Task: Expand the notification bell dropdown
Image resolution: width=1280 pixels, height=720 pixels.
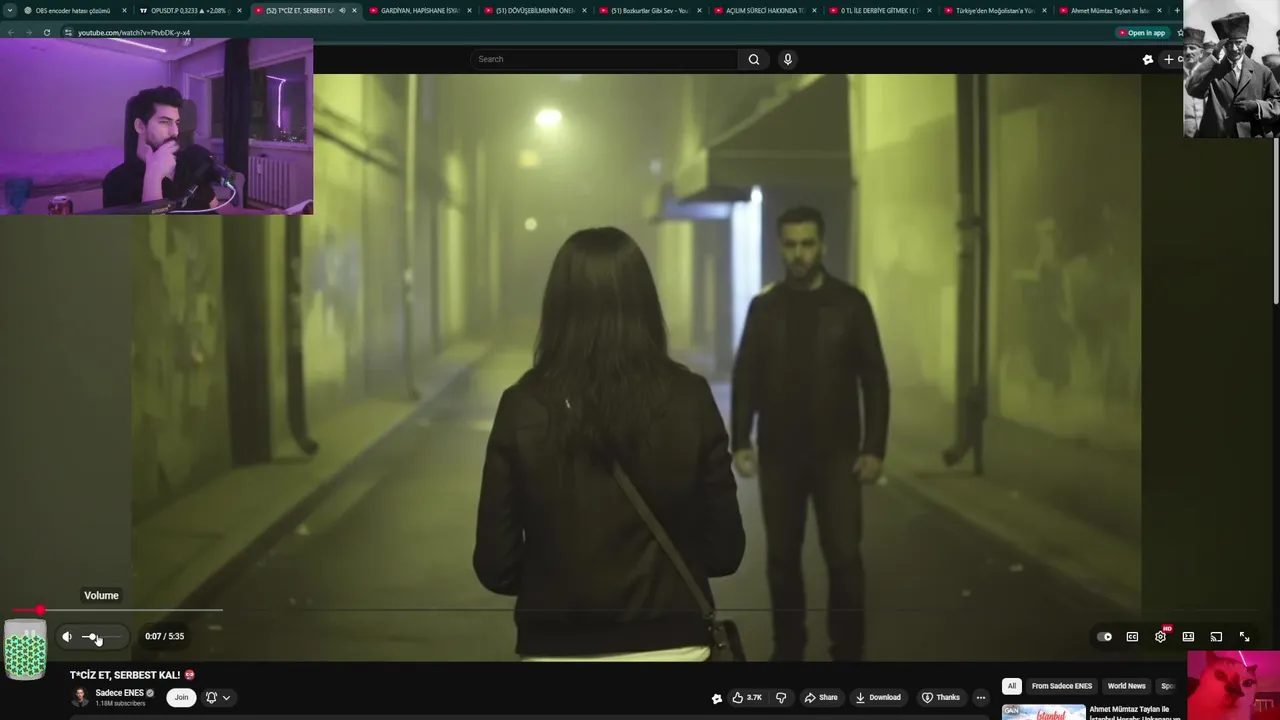Action: click(x=218, y=697)
